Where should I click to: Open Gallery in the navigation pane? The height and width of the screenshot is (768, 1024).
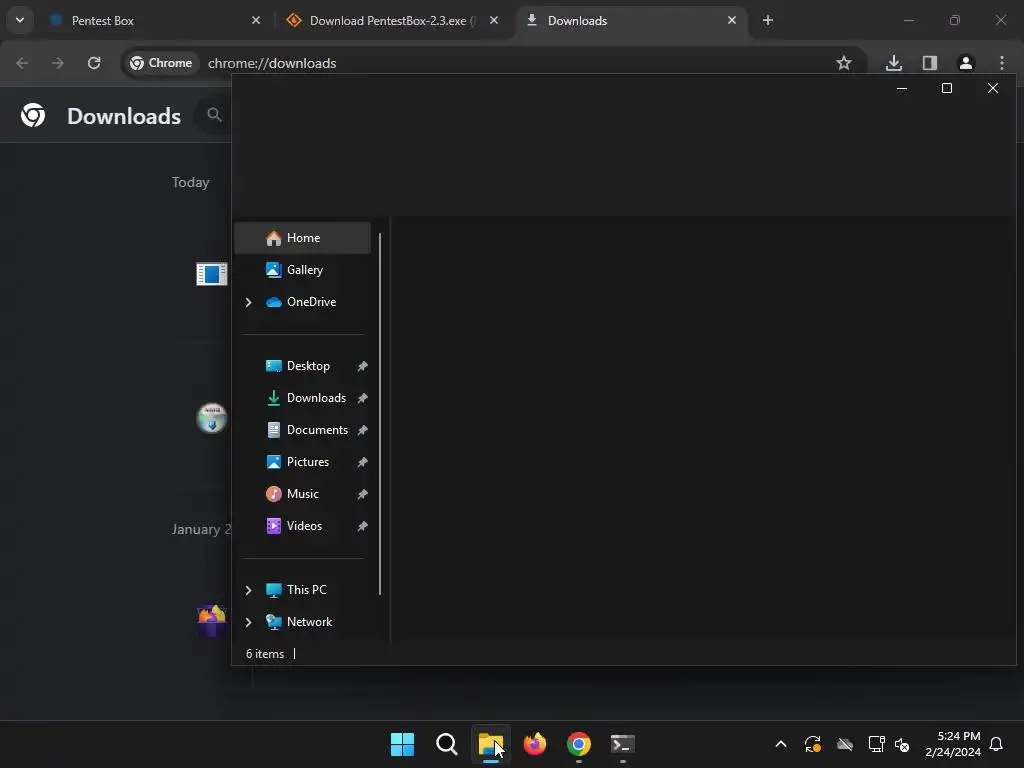point(302,270)
